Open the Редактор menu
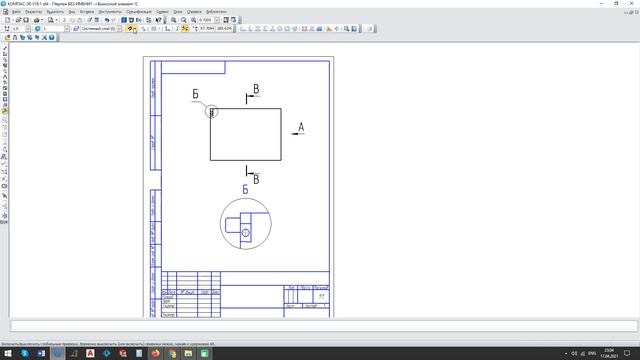The width and height of the screenshot is (640, 360). tap(33, 12)
